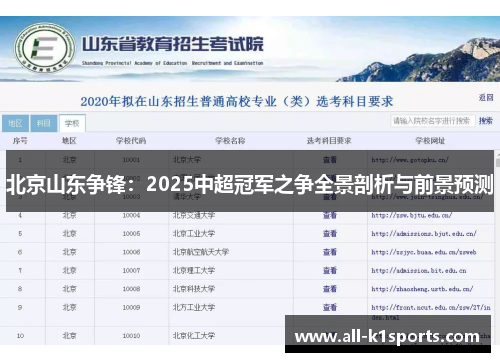This screenshot has height=362, width=500.
Task: Focus the school name search field
Action: tap(432, 121)
